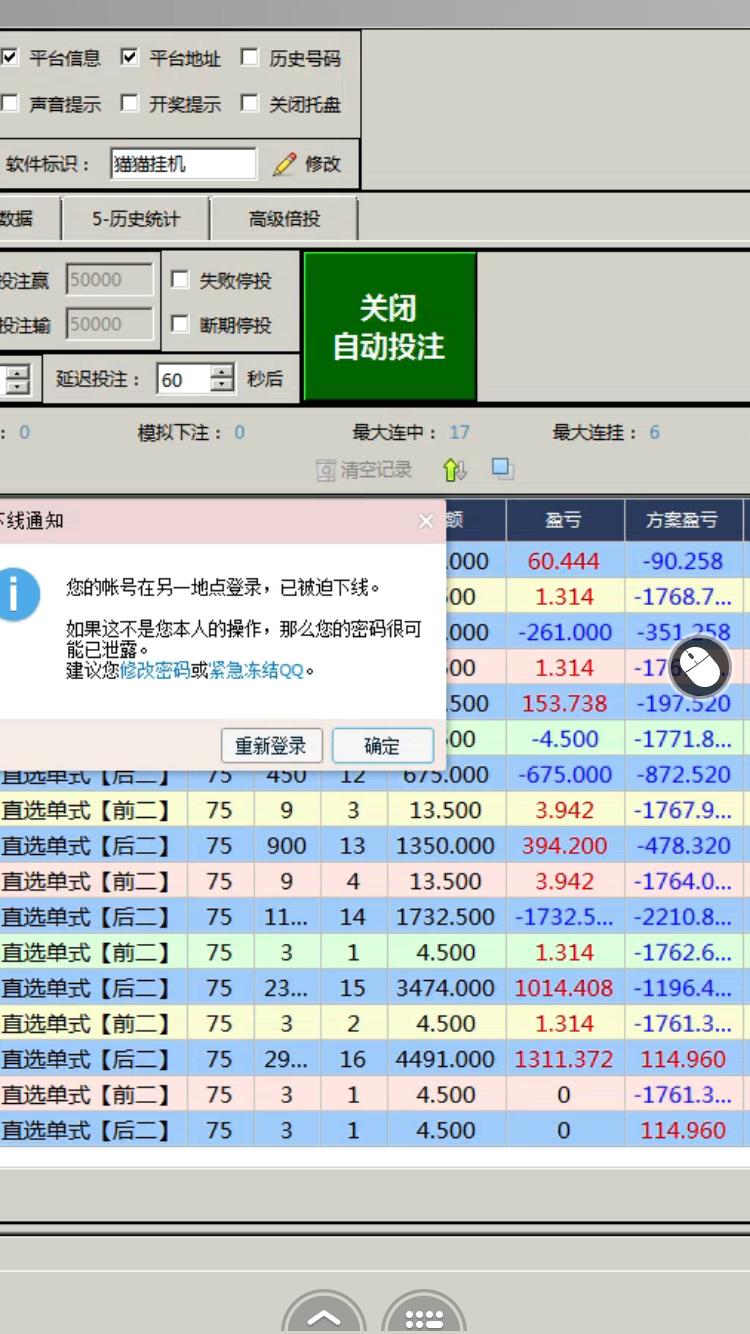Click the 软件标识 label
Screen dimensions: 750x1334
click(x=49, y=164)
